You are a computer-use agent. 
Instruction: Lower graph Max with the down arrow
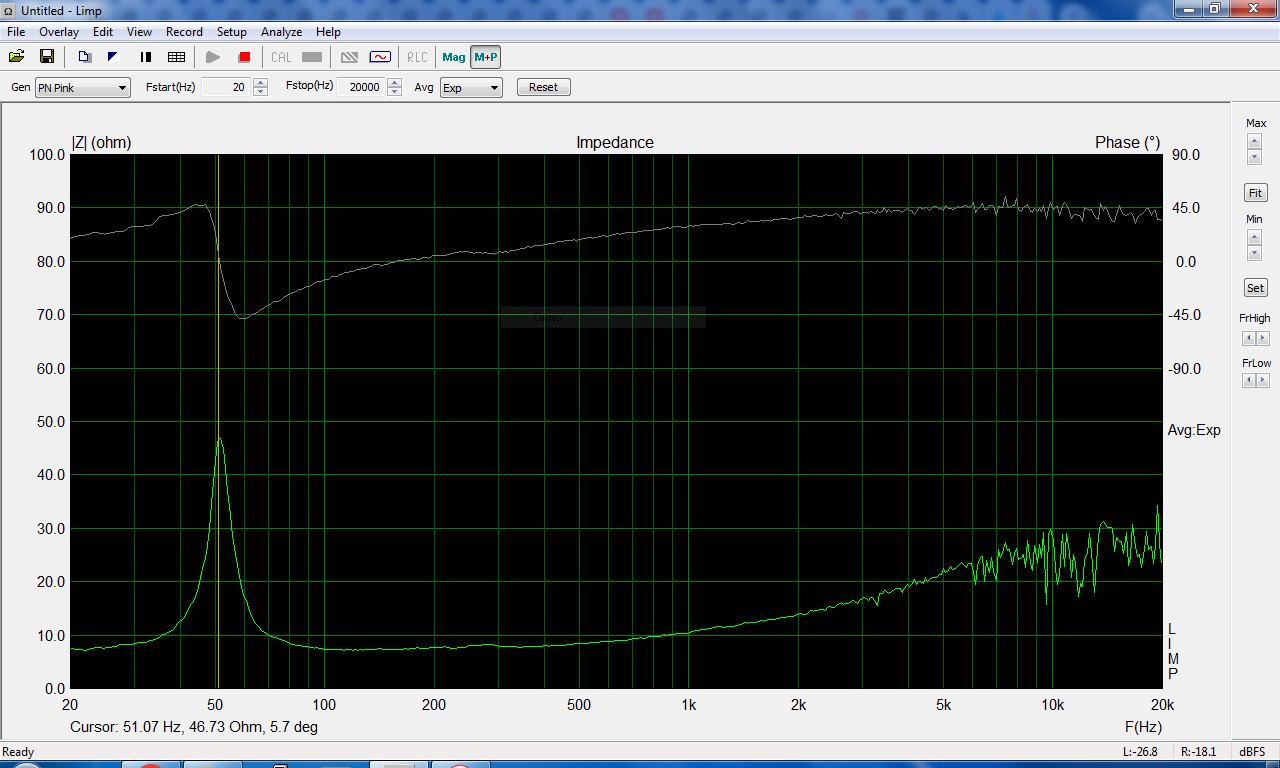(1255, 157)
